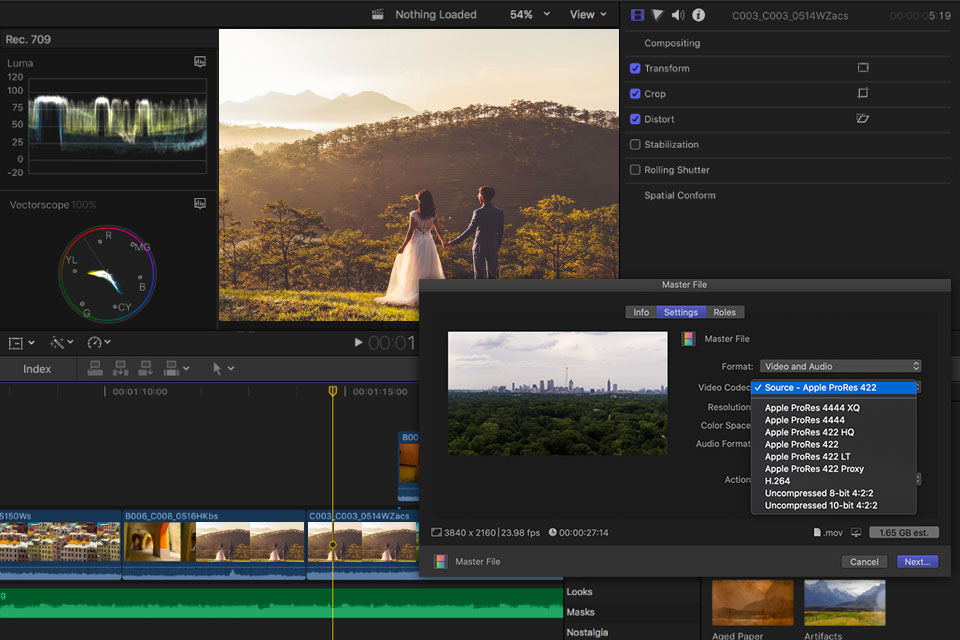960x640 pixels.
Task: Select the arrow Select tool icon
Action: (x=217, y=368)
